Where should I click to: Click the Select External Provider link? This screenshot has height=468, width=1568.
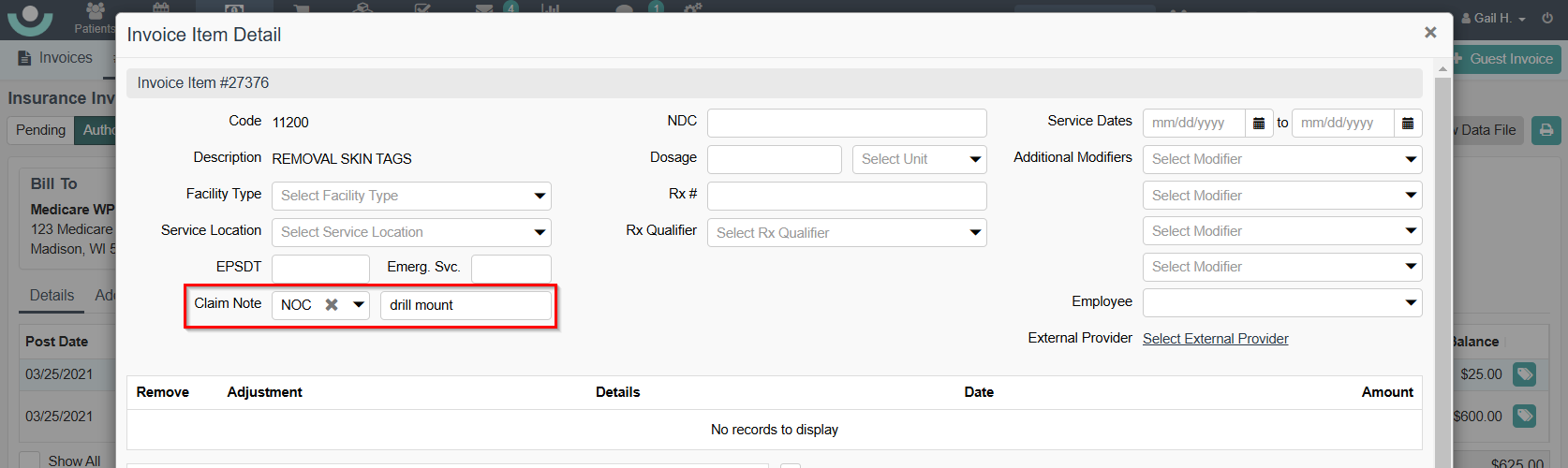1215,339
